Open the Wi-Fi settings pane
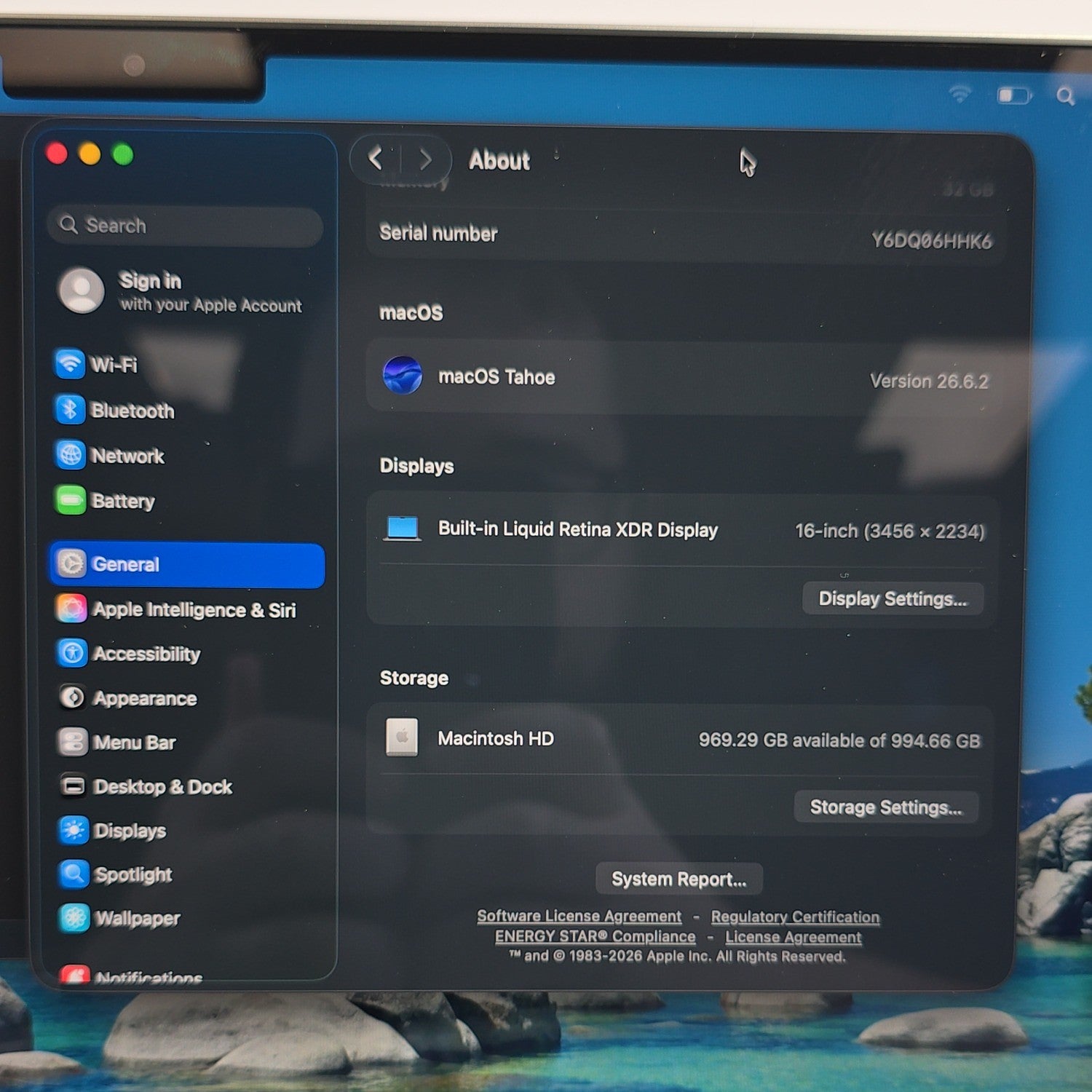 pyautogui.click(x=187, y=363)
